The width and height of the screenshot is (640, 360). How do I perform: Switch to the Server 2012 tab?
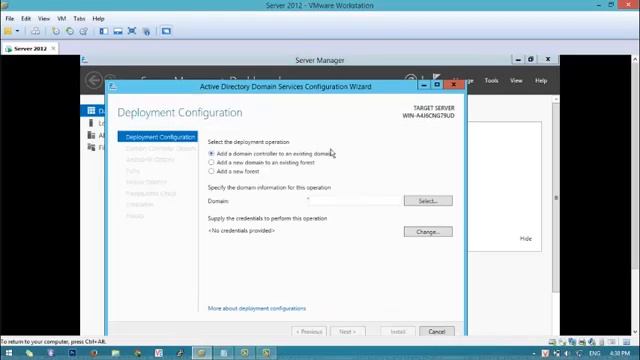tap(30, 49)
